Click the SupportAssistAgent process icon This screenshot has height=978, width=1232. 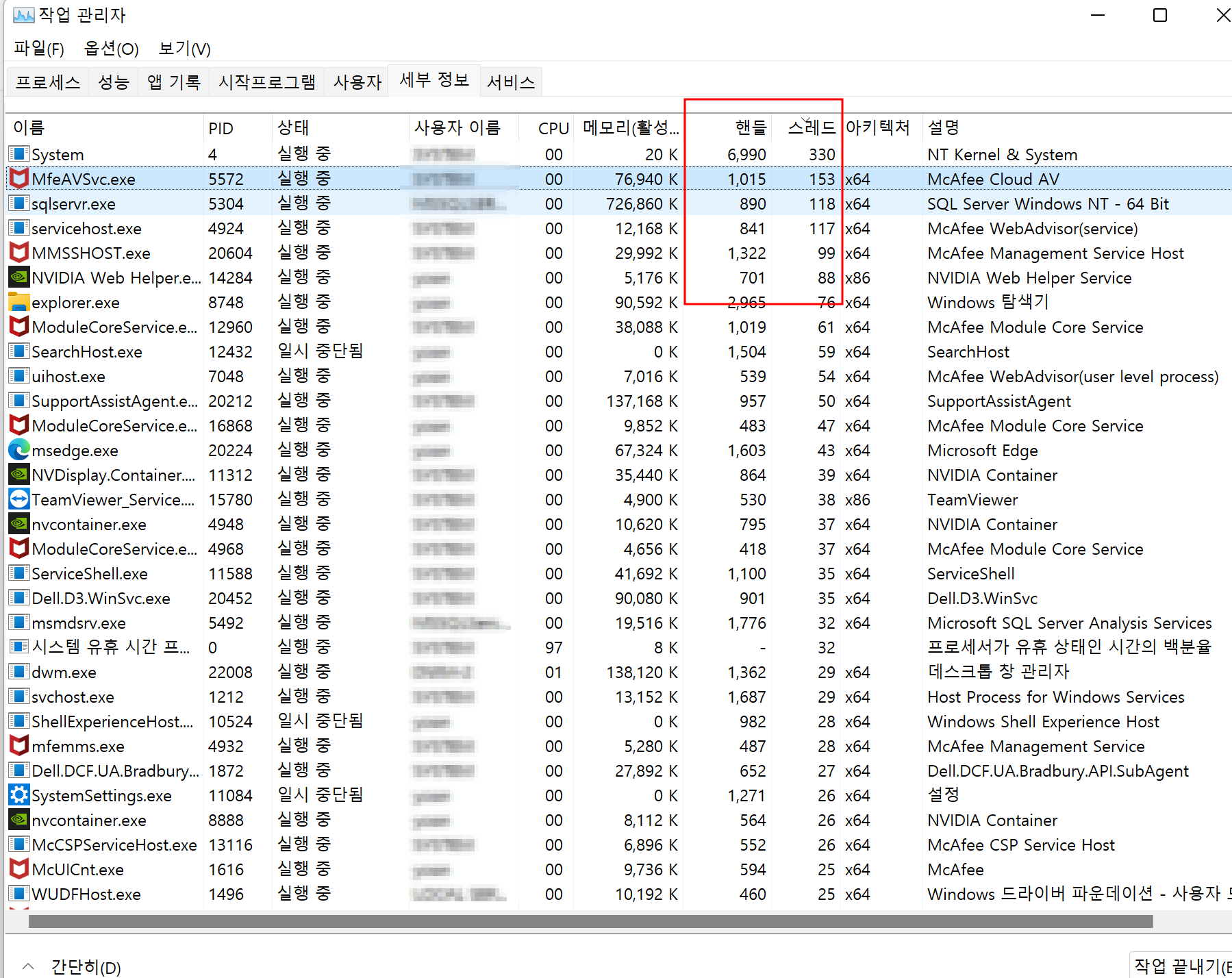pyautogui.click(x=18, y=401)
